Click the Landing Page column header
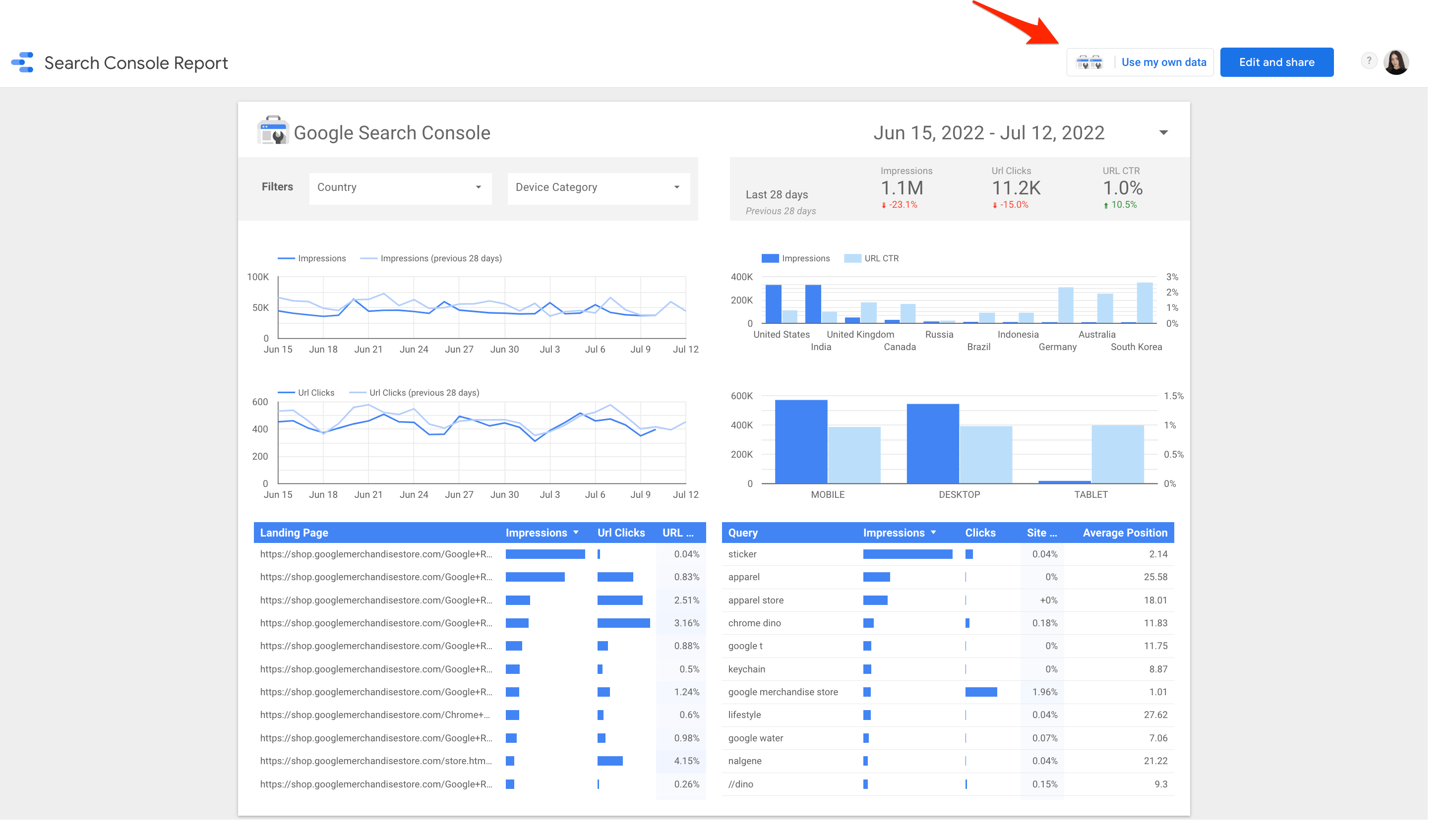This screenshot has width=1448, height=840. tap(294, 533)
